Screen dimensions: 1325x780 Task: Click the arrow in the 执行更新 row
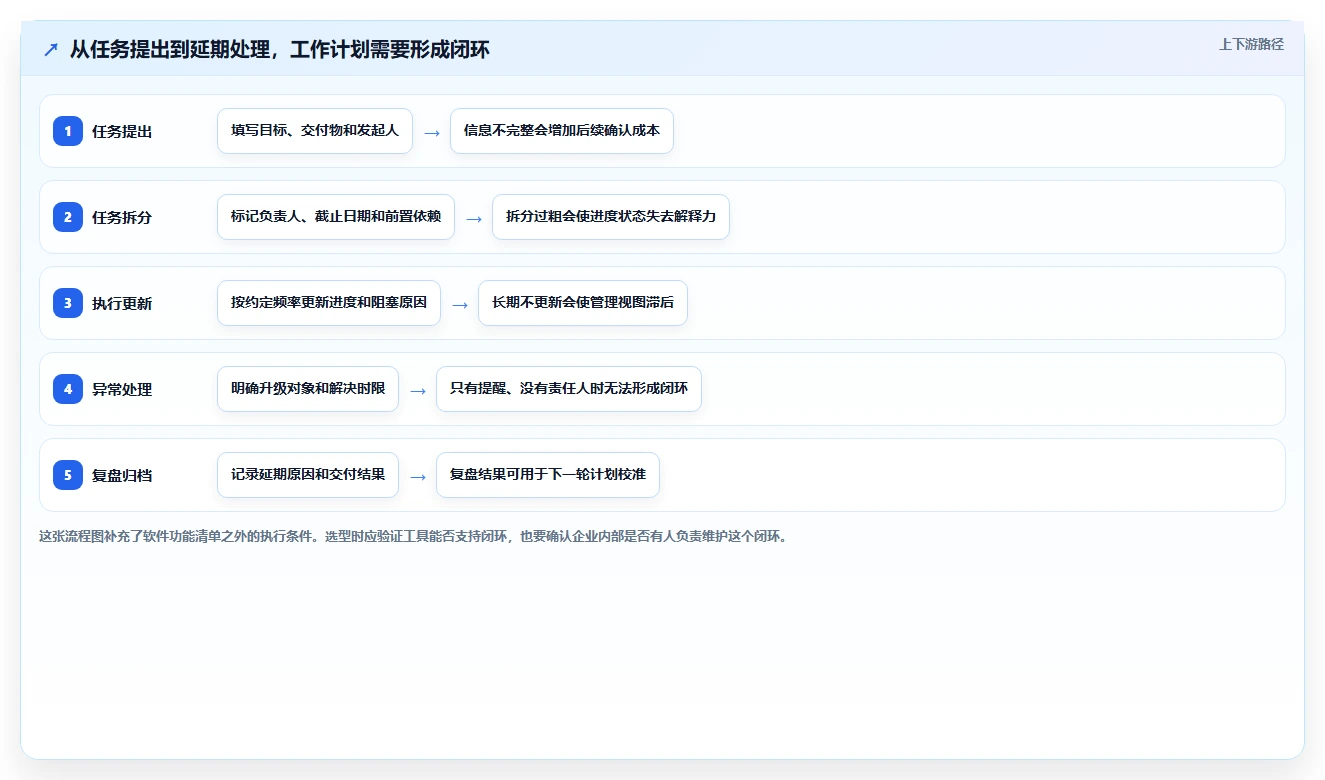(460, 304)
